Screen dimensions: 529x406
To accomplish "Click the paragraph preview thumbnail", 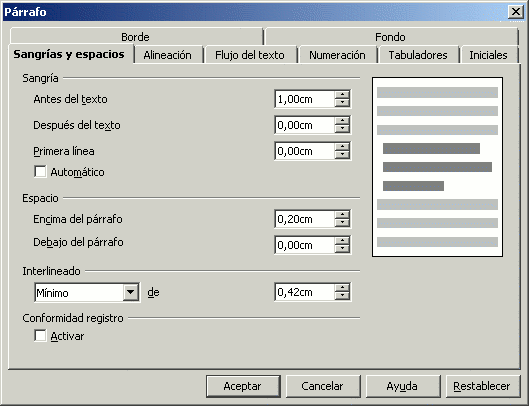I will pyautogui.click(x=438, y=167).
